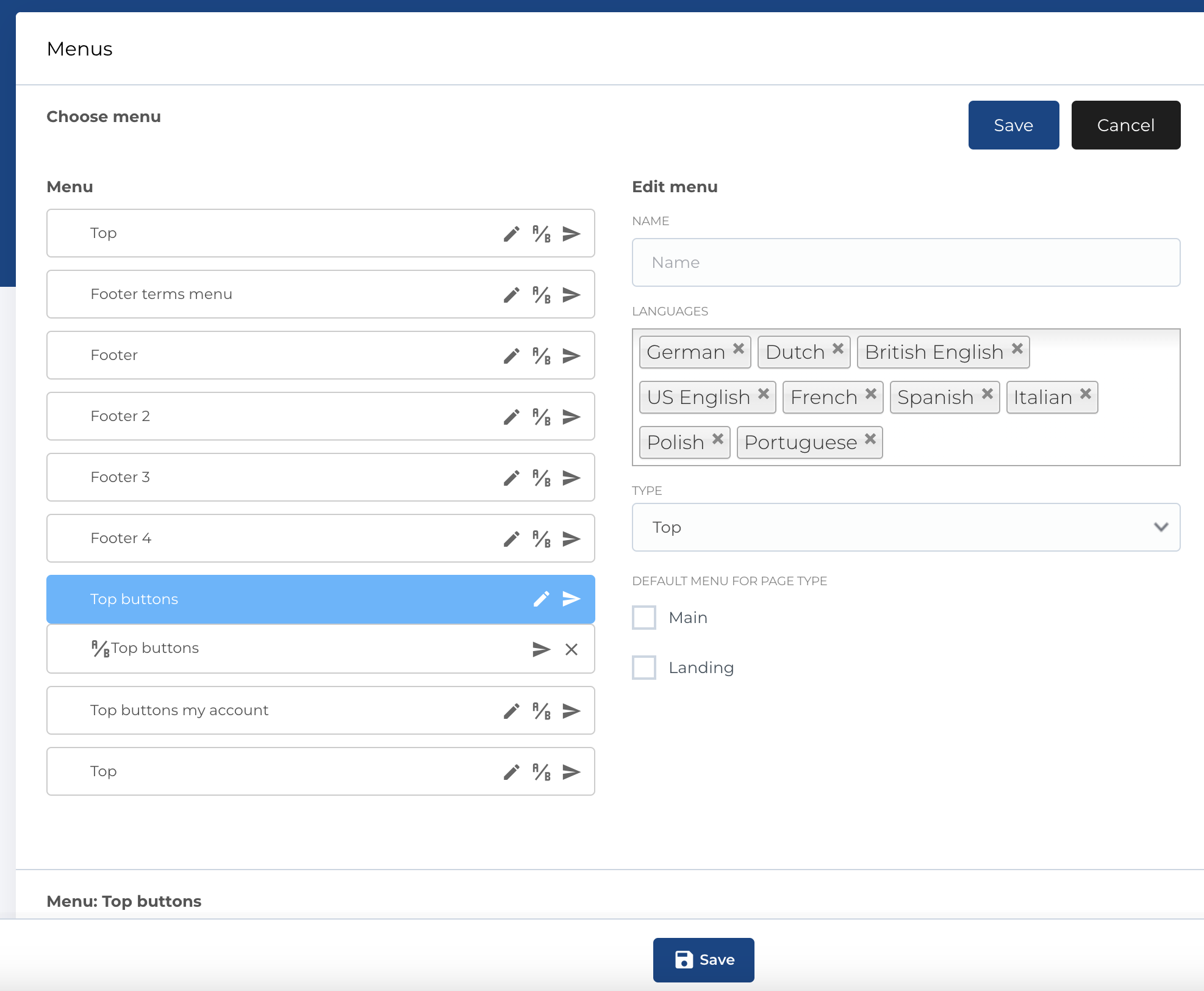Click the send arrow icon on Footer 2
1204x991 pixels.
coord(571,416)
